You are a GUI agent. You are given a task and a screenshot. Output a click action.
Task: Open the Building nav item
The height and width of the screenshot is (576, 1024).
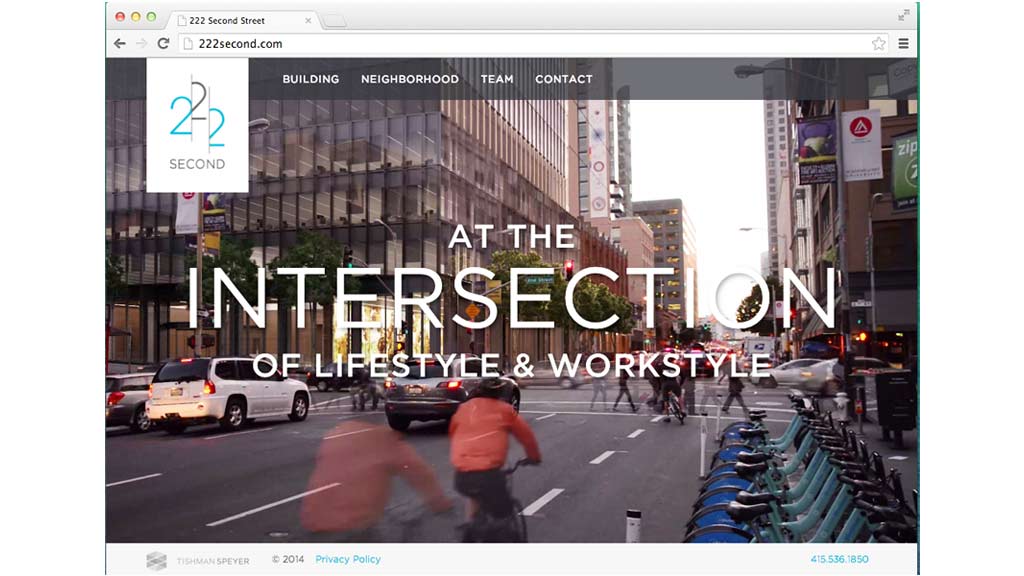click(x=310, y=79)
